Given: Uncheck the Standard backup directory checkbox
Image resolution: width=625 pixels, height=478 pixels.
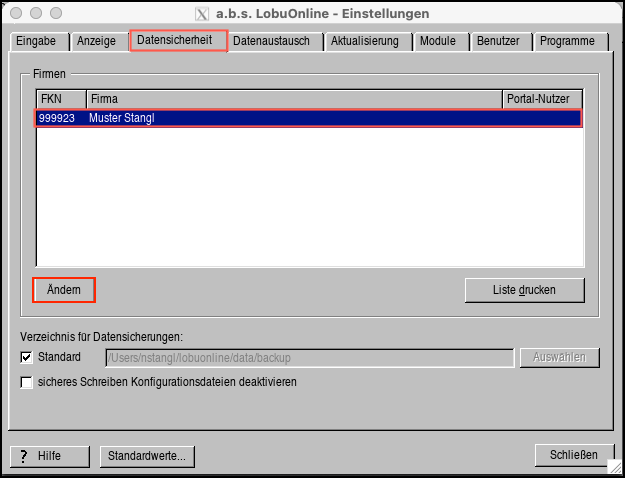Looking at the screenshot, I should pyautogui.click(x=27, y=357).
